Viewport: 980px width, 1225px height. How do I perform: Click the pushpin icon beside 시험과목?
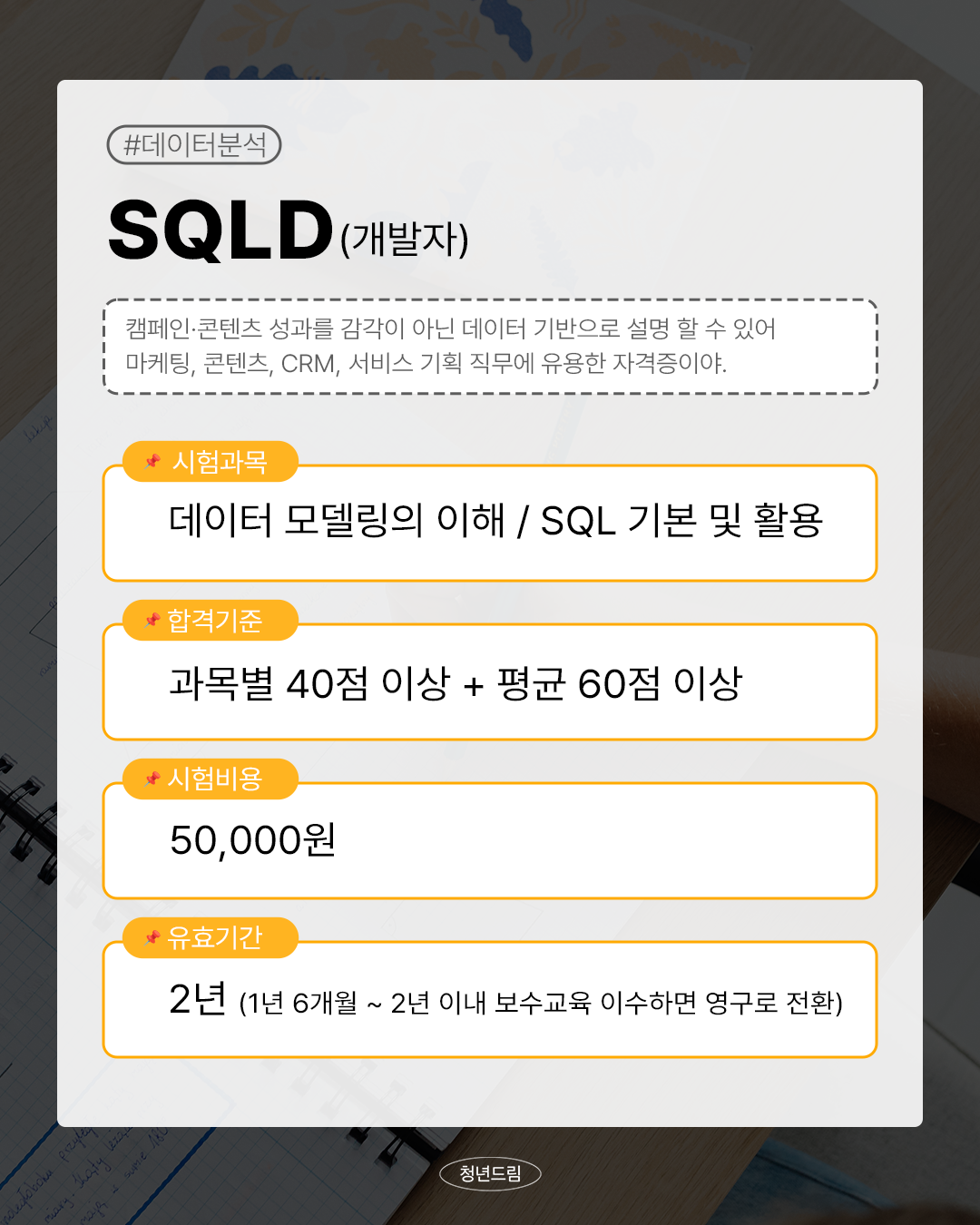pos(152,462)
